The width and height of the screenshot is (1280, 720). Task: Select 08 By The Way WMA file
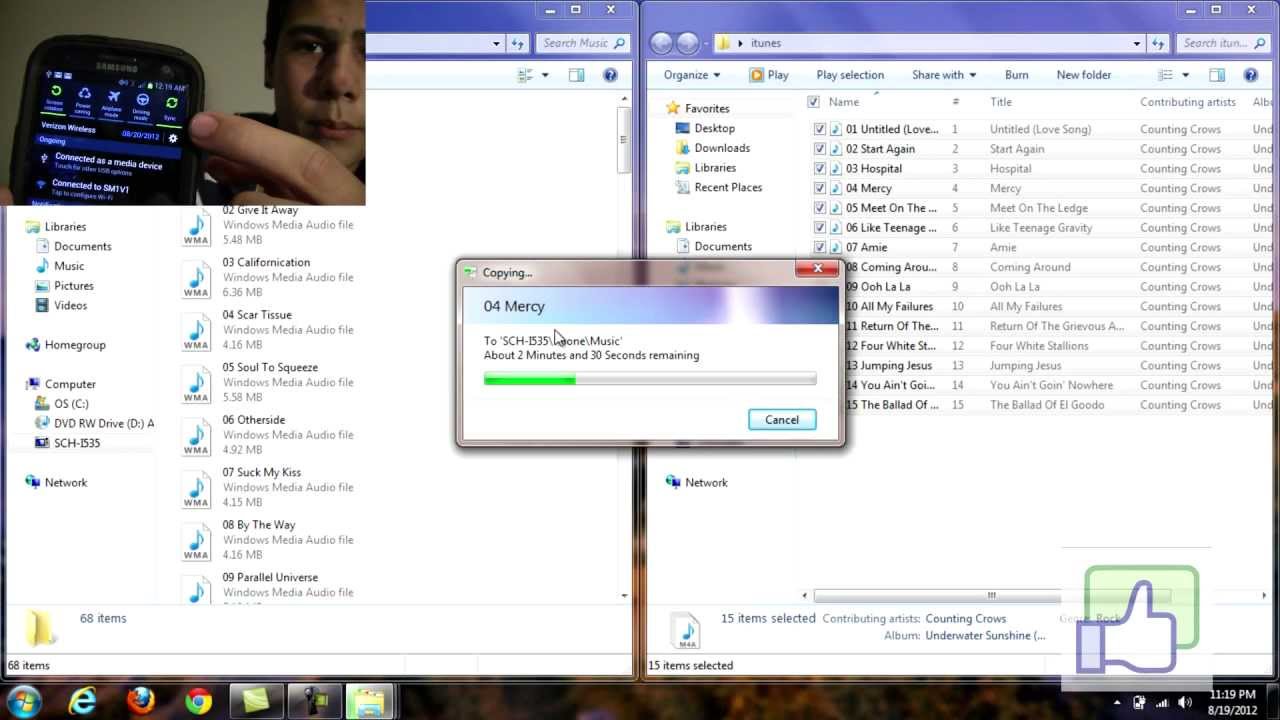pos(267,540)
